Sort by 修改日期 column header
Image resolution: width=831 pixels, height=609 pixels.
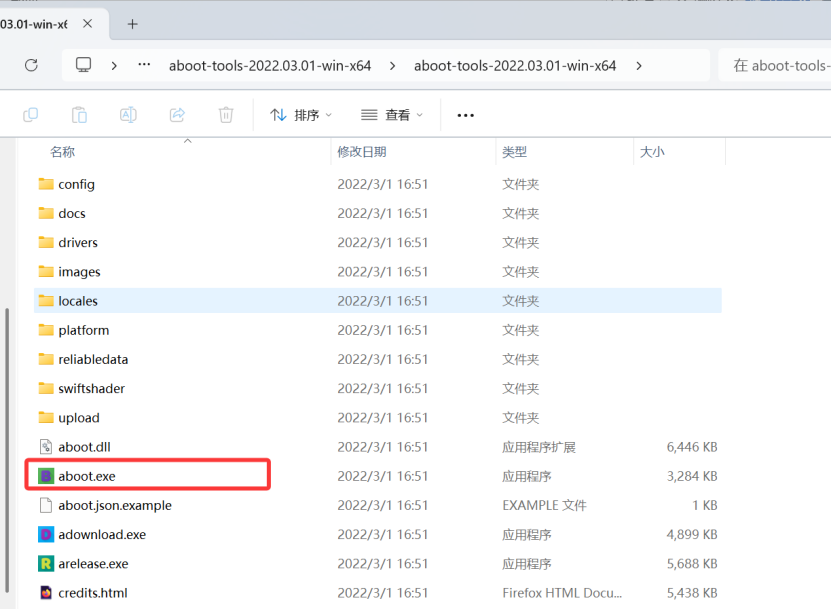[x=362, y=152]
